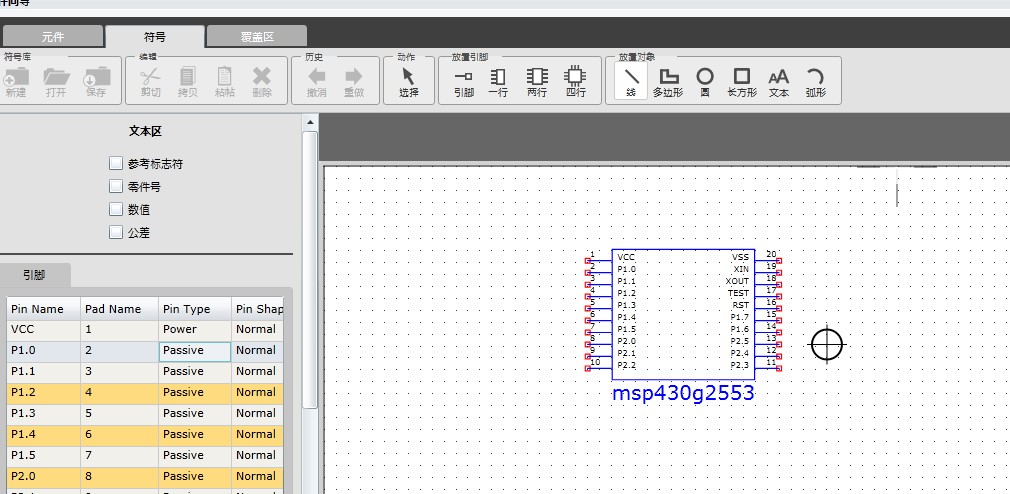Activate the 选择 (Select) pointer tool
1010x494 pixels.
pos(409,82)
